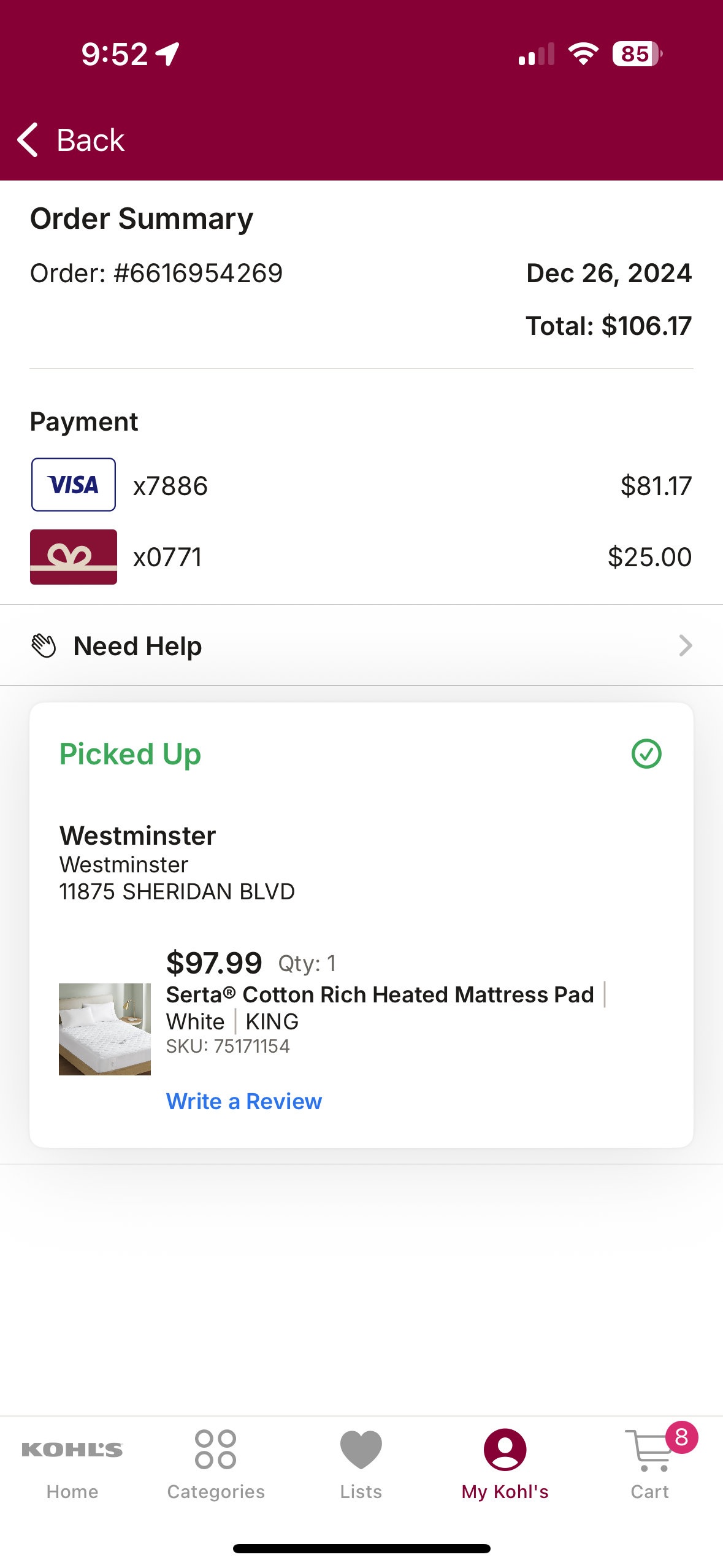This screenshot has height=1568, width=723.
Task: Tap the green Picked Up checkmark
Action: point(646,754)
